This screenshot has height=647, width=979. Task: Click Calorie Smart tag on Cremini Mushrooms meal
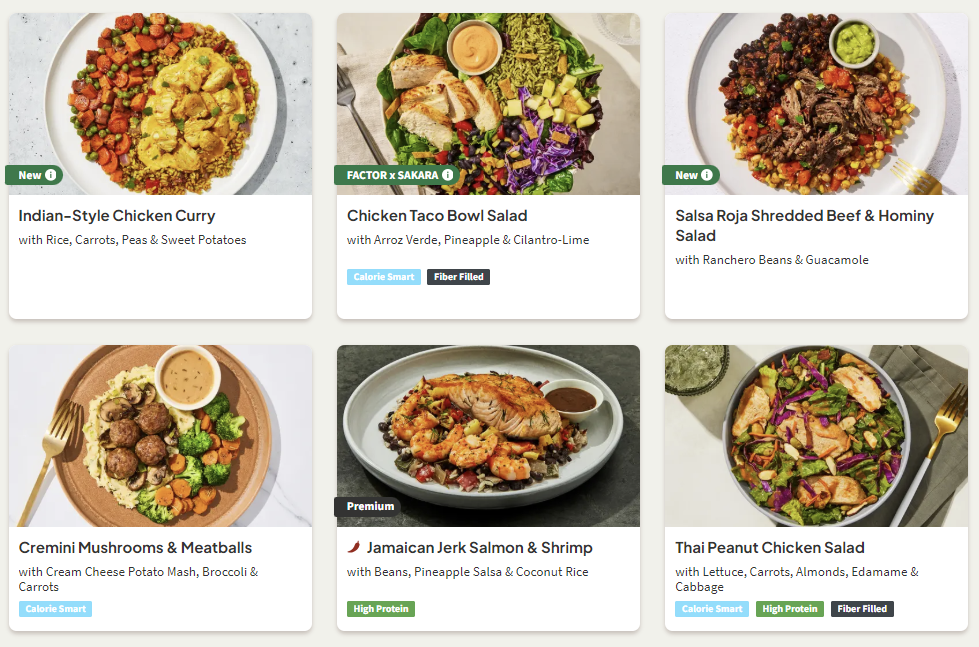[55, 609]
